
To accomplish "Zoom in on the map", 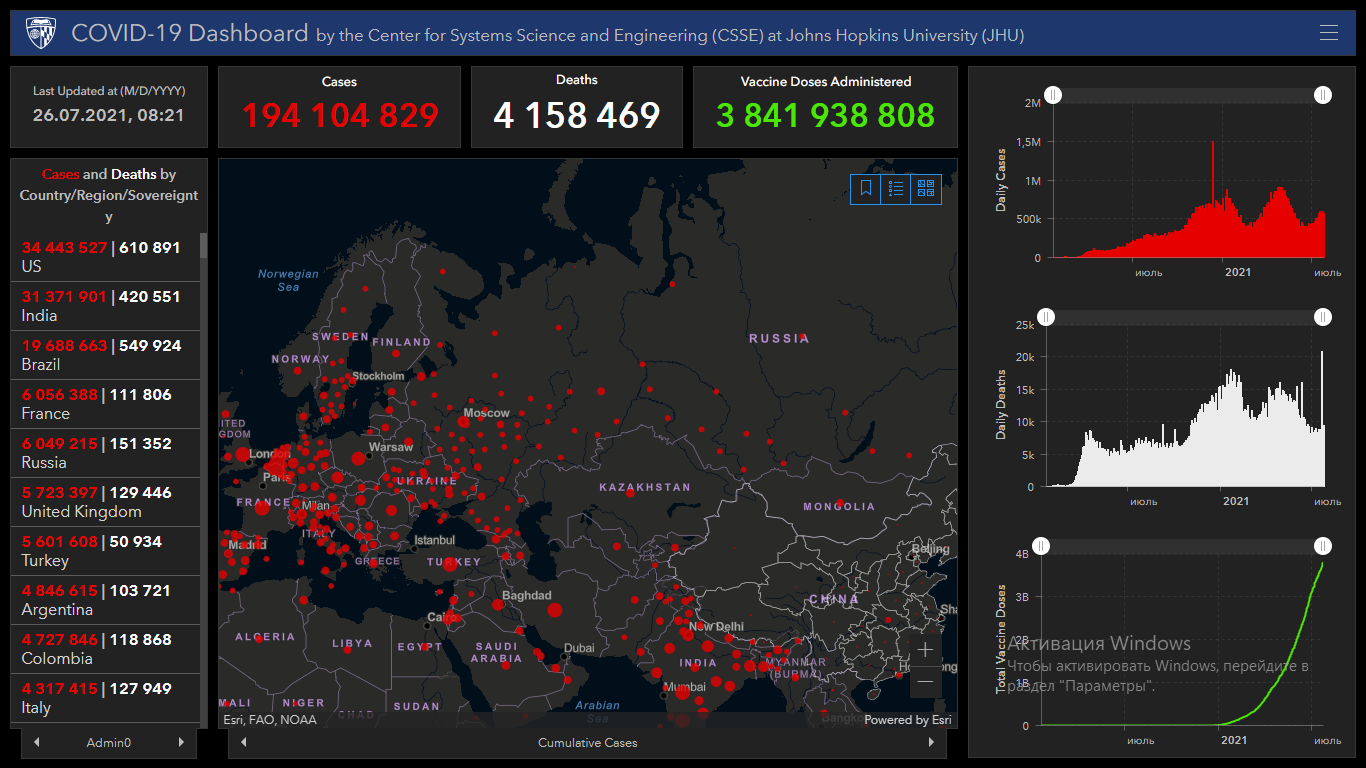I will [x=925, y=650].
